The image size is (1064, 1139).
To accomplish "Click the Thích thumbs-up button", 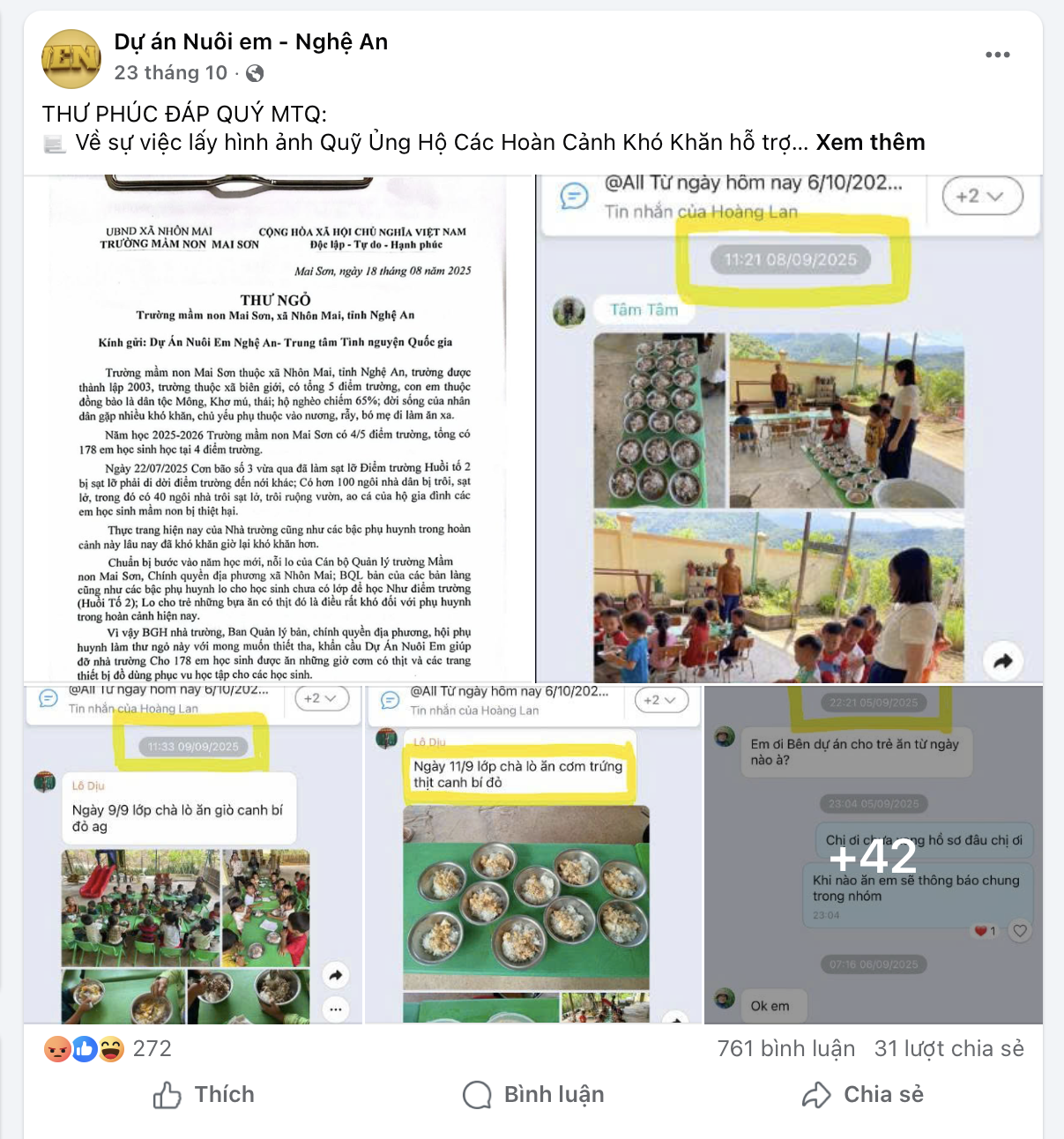I will click(204, 1095).
